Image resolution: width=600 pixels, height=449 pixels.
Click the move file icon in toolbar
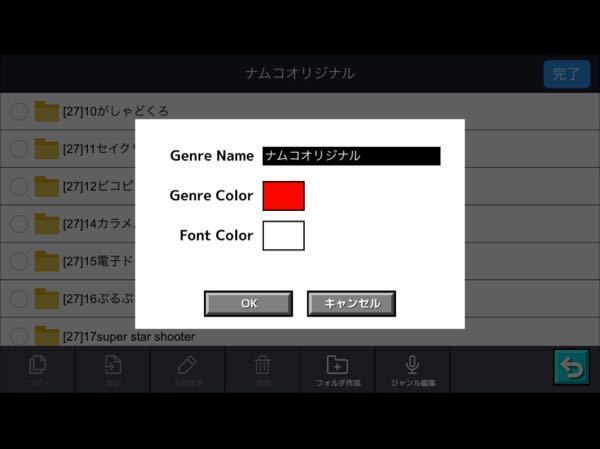(113, 367)
